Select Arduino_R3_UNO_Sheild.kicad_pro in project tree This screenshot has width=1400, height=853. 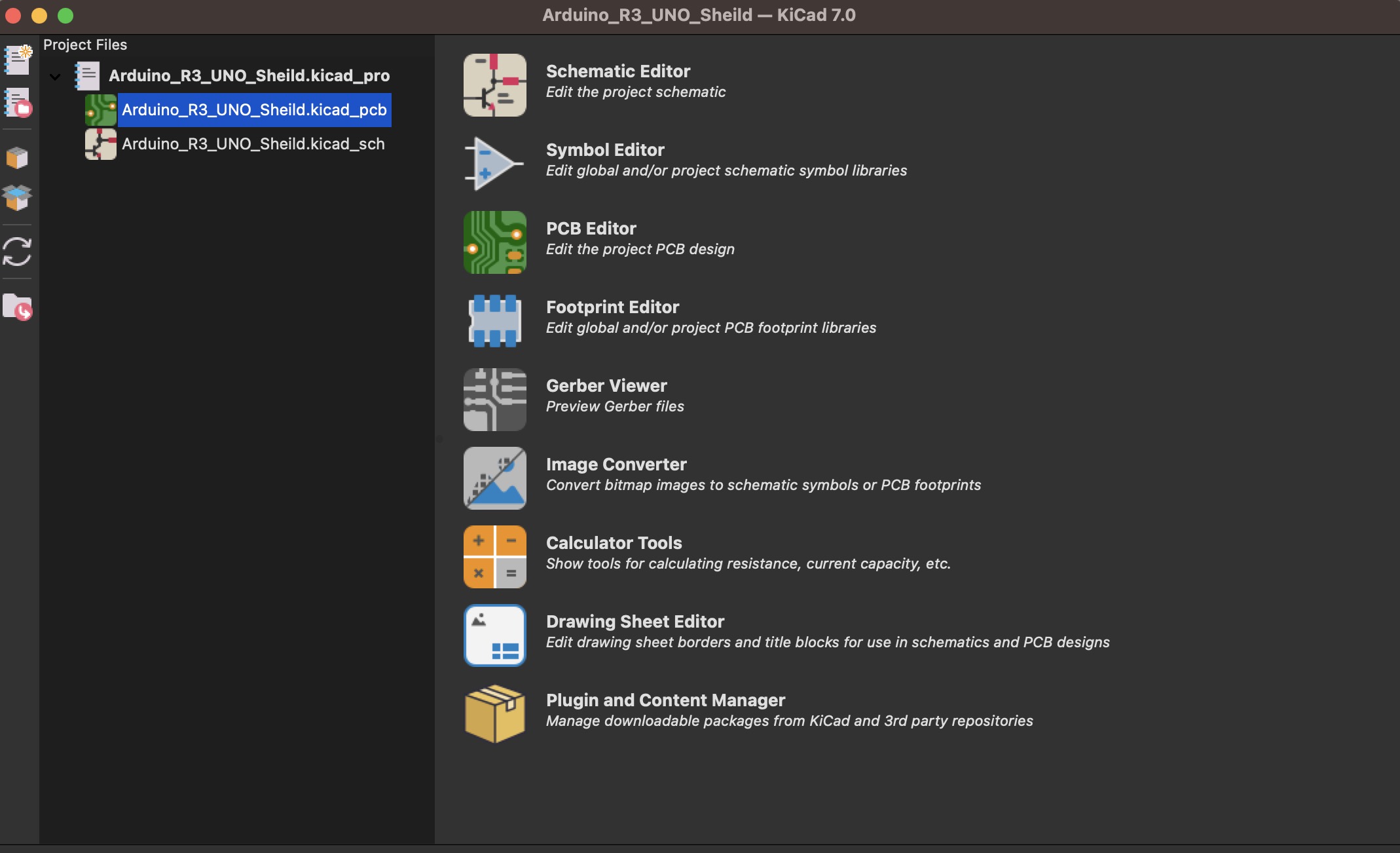249,75
